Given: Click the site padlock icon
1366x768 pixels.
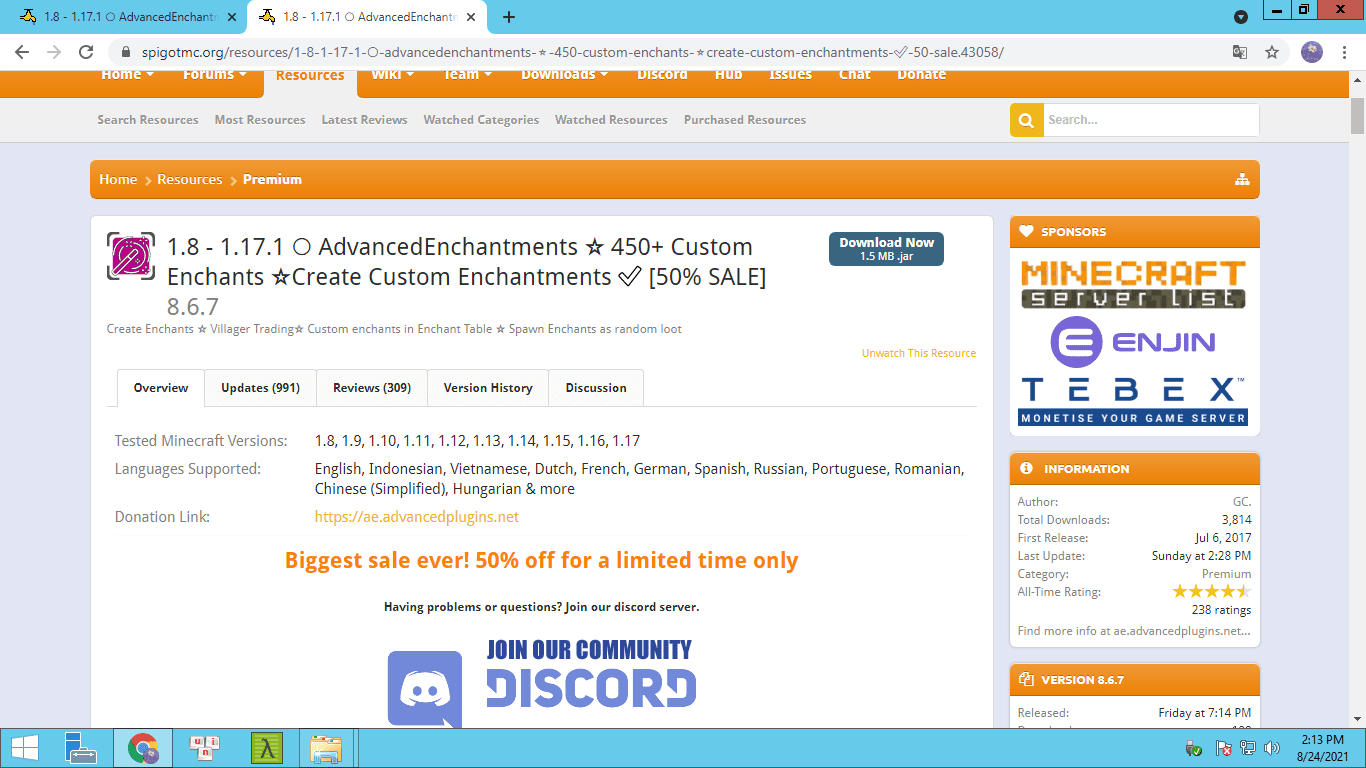Looking at the screenshot, I should 126,52.
